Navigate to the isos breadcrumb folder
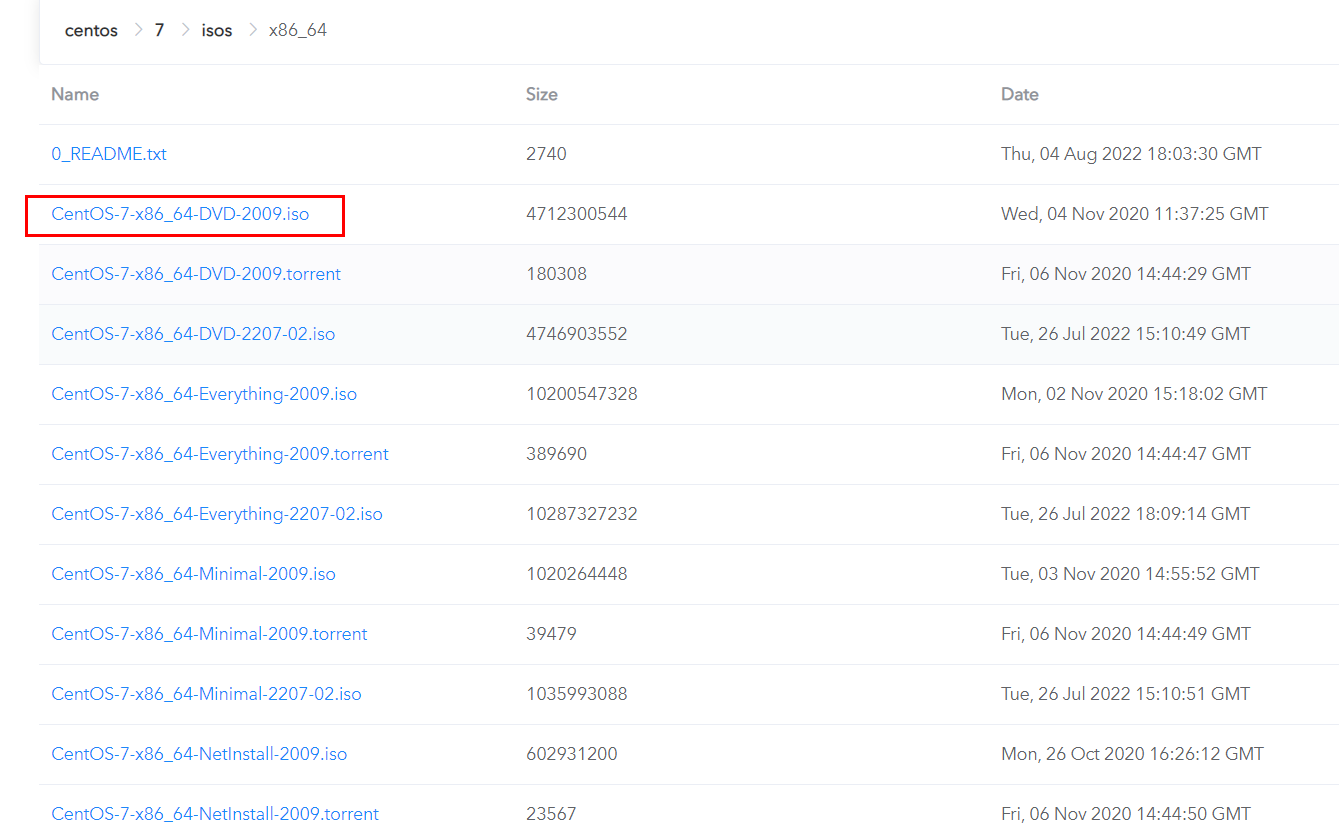 click(x=217, y=30)
